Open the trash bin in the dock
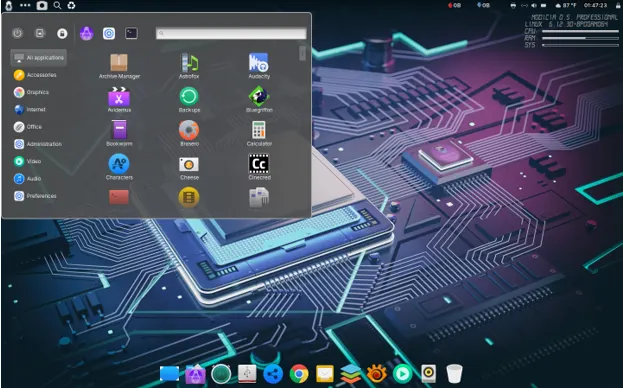 pos(454,374)
